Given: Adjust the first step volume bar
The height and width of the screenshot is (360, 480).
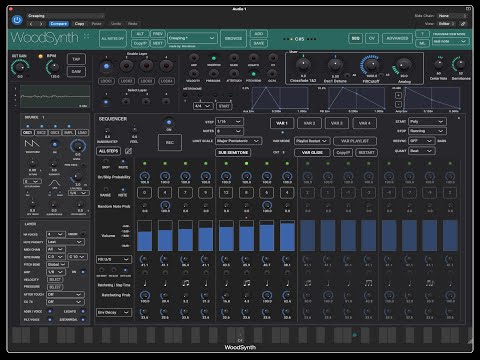Looking at the screenshot, I should pyautogui.click(x=145, y=235).
